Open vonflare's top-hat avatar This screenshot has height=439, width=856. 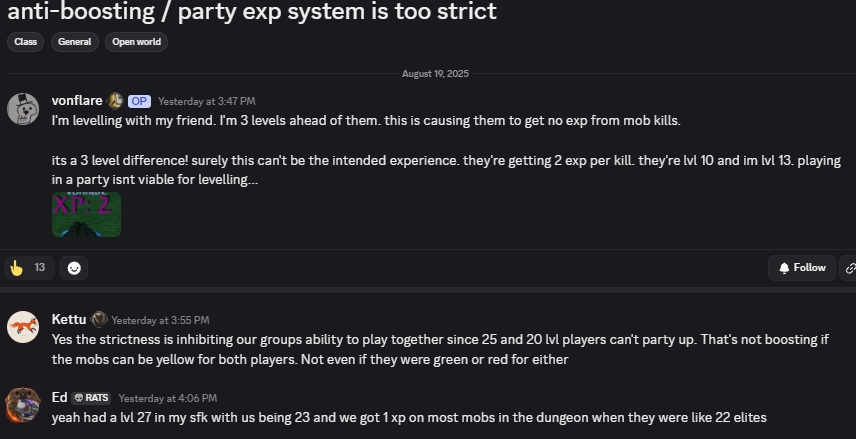[23, 109]
